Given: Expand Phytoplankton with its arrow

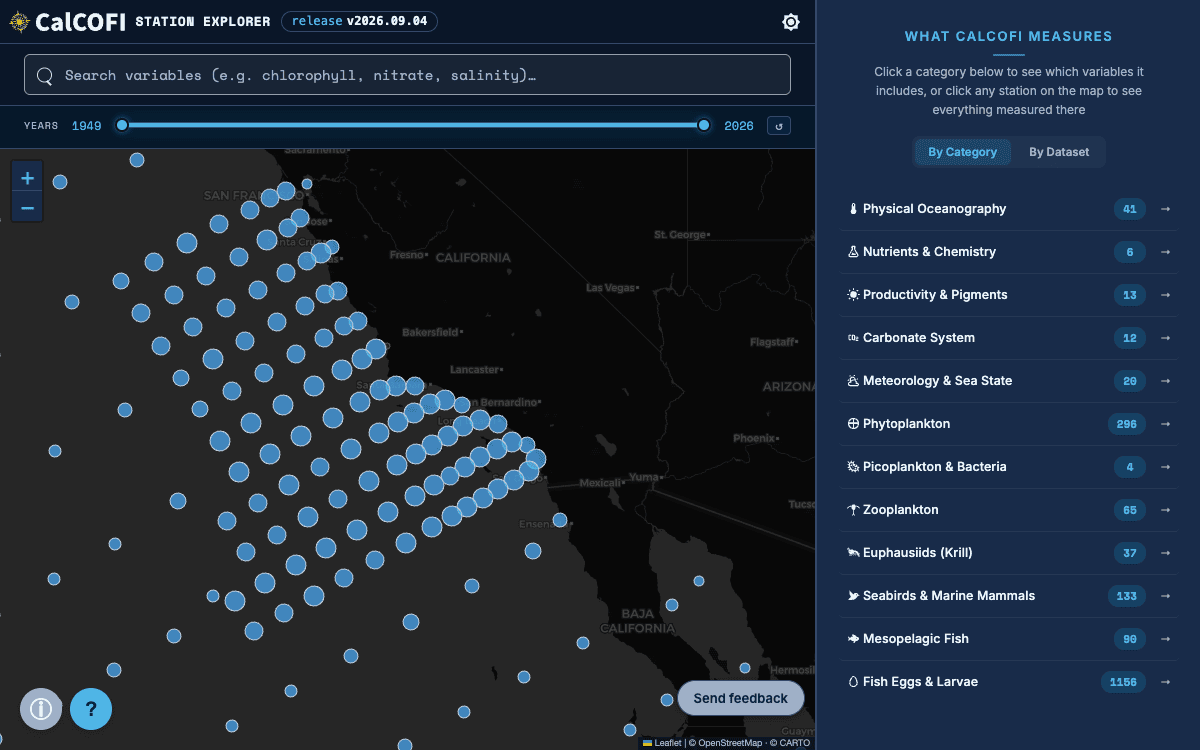Looking at the screenshot, I should 1165,424.
